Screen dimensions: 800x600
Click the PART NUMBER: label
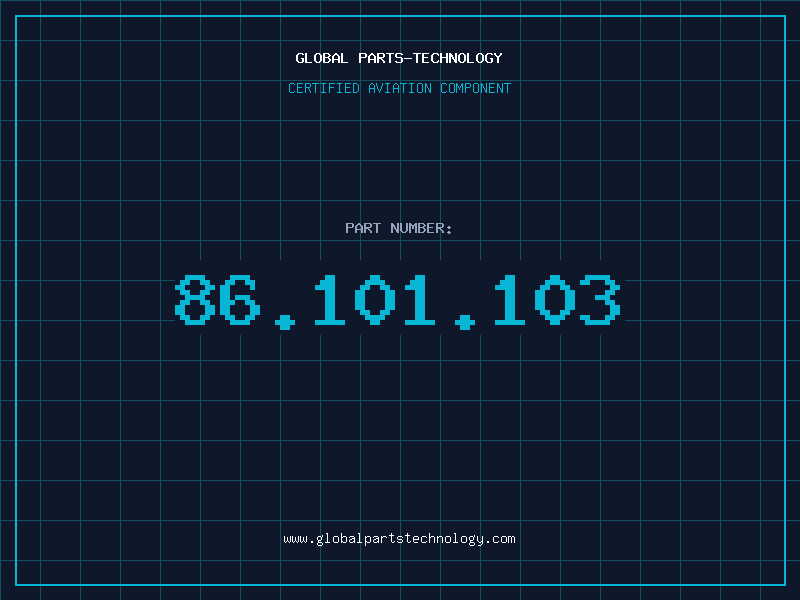point(398,228)
